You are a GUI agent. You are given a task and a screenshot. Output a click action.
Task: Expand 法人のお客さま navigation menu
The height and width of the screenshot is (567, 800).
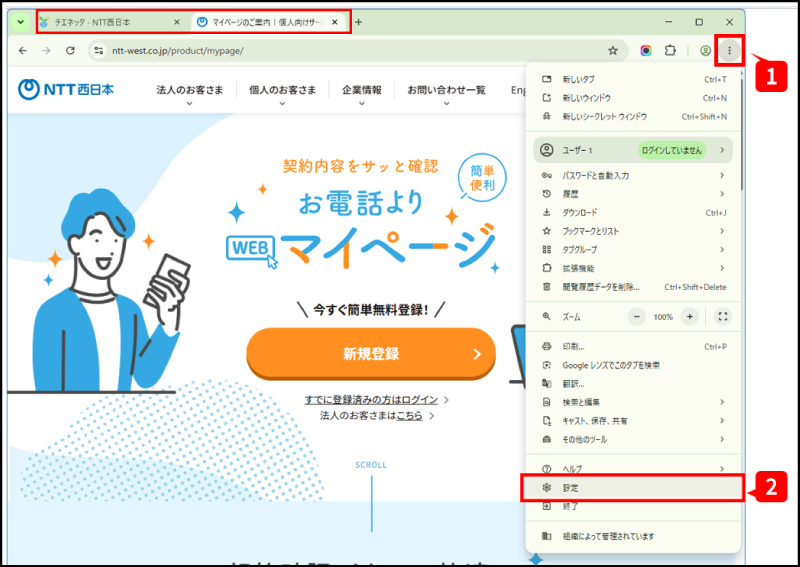point(190,92)
